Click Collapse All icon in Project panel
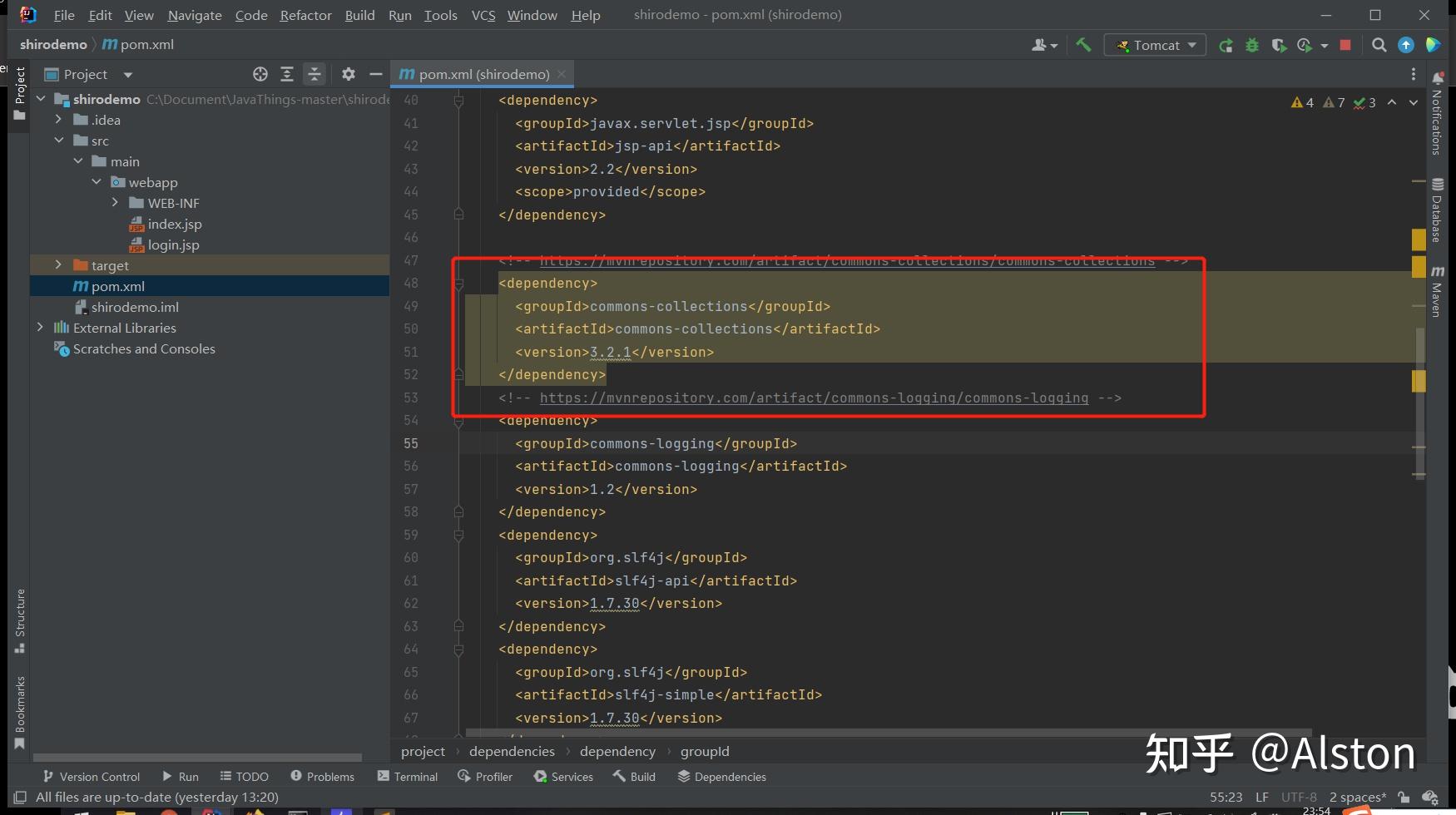 pyautogui.click(x=314, y=74)
